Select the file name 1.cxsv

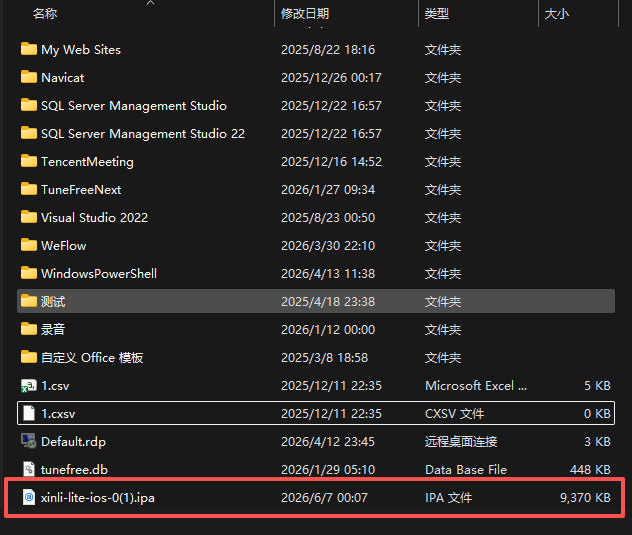click(x=58, y=414)
